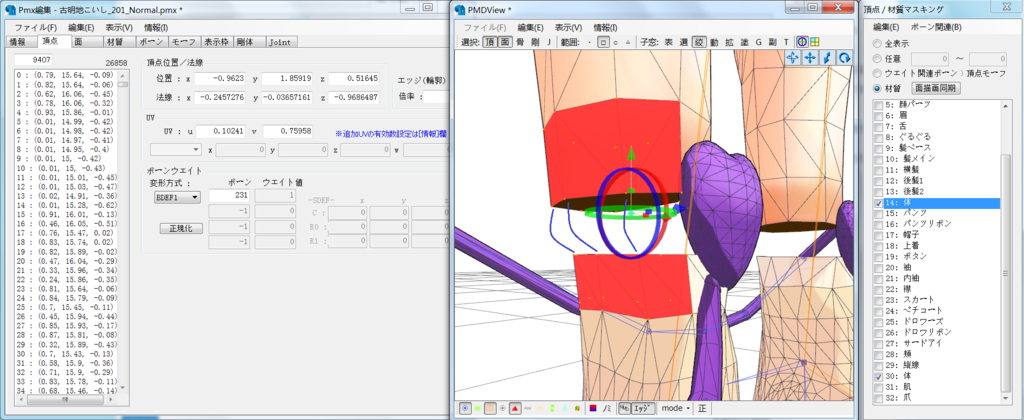Toggle the 面 face selection button

[x=505, y=42]
